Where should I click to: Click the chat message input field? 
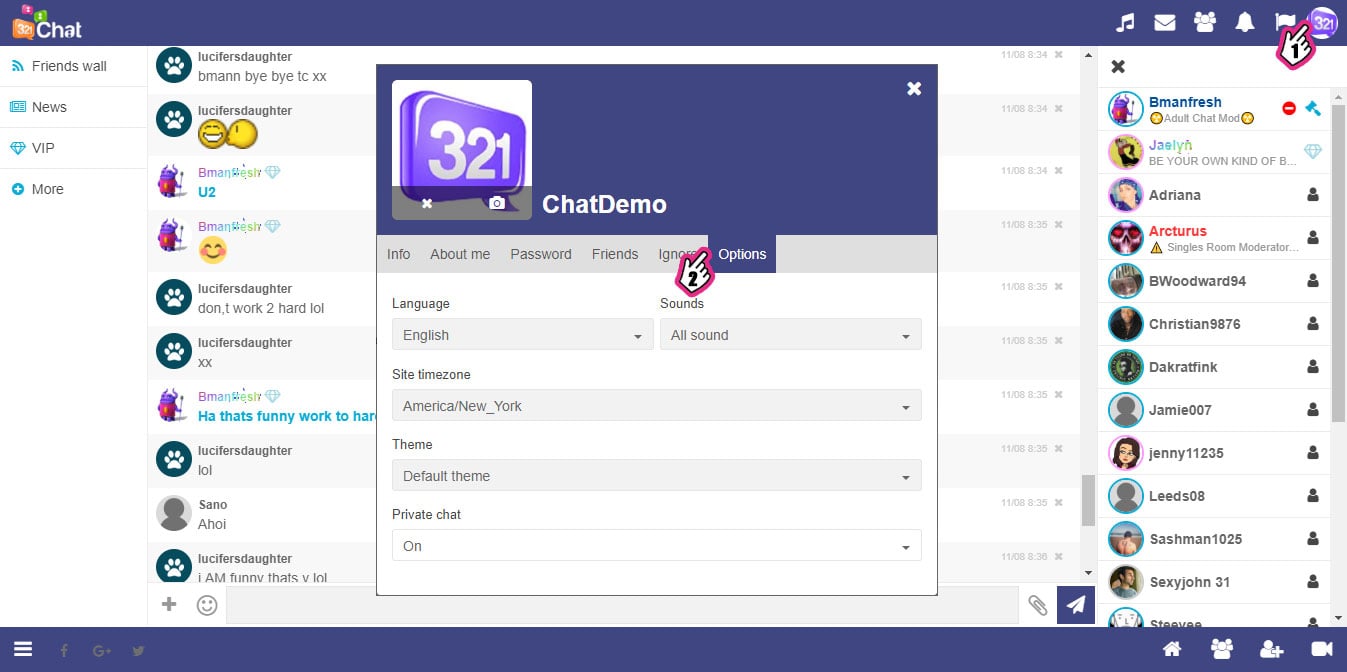point(600,605)
